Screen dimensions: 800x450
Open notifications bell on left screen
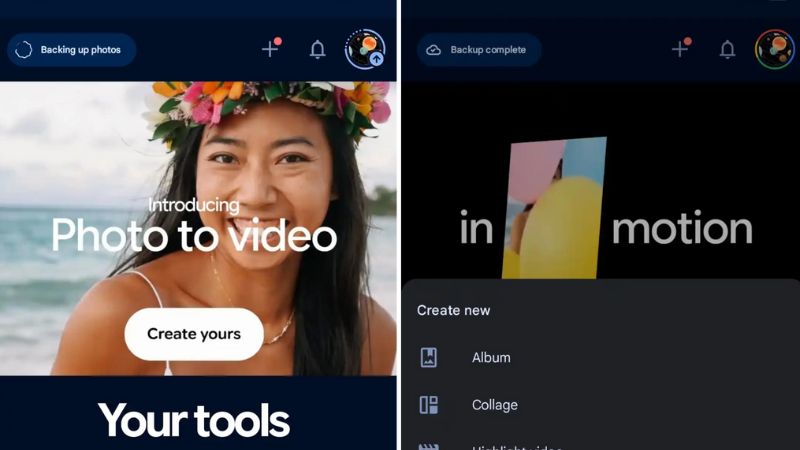coord(317,49)
